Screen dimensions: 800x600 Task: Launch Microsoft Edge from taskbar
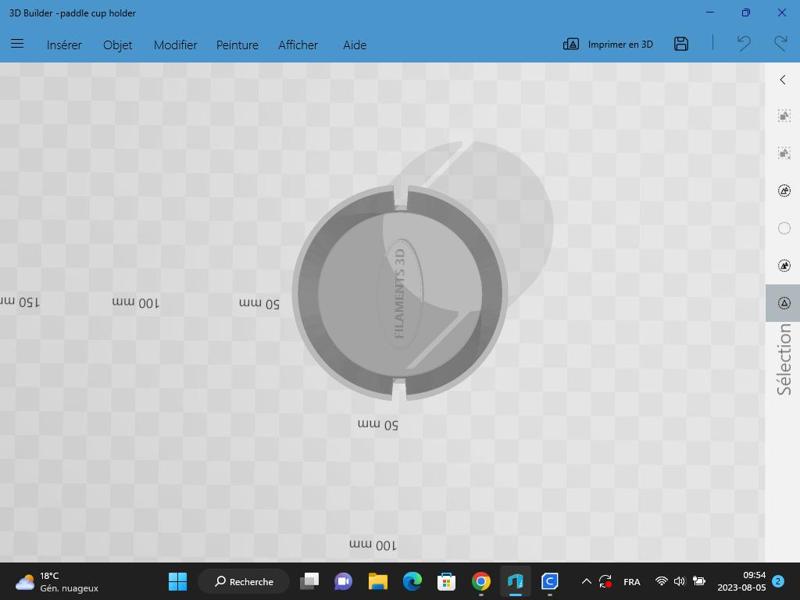click(412, 582)
